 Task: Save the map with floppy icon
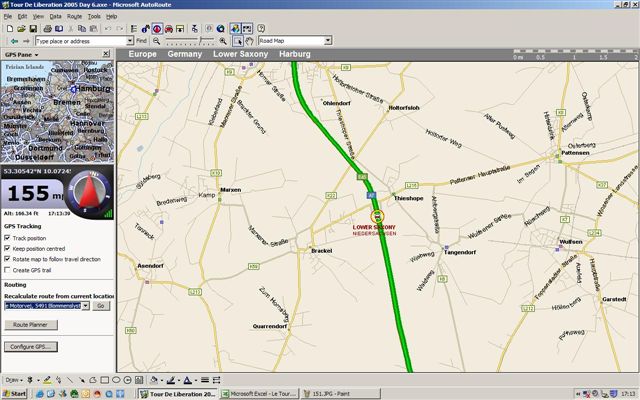(x=33, y=29)
